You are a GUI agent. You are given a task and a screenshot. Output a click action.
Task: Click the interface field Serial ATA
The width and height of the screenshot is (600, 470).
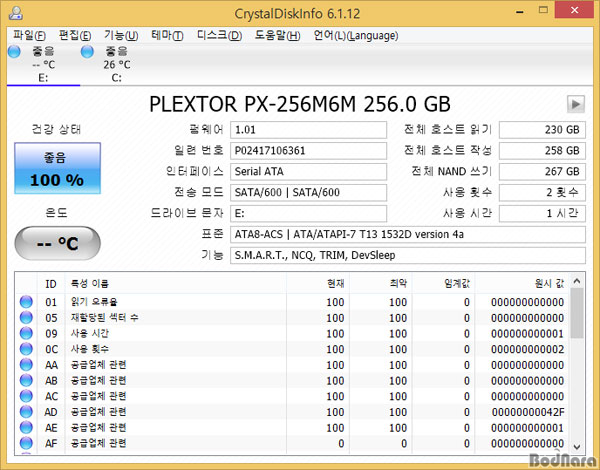[308, 171]
